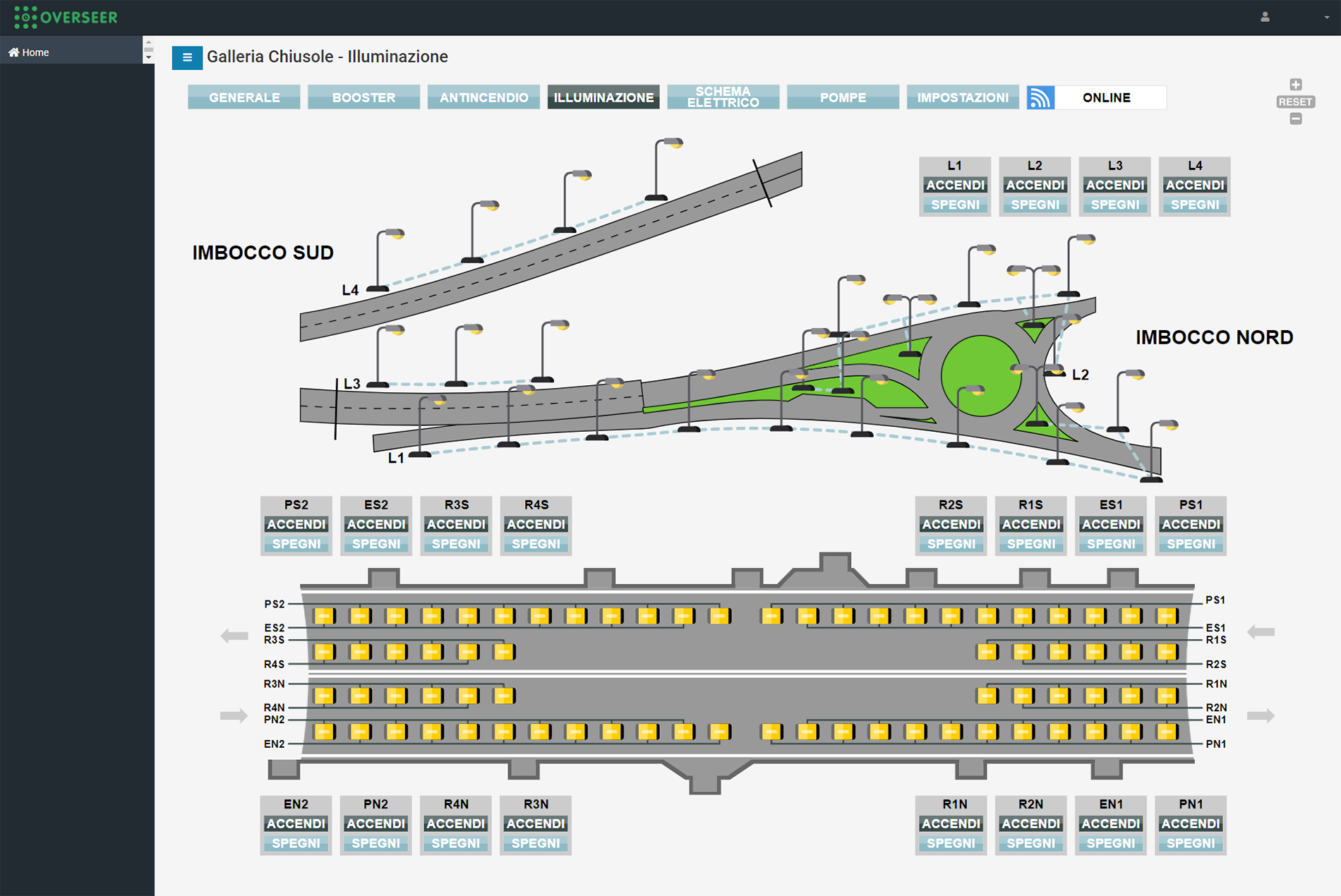
Task: Click the first yellow lamp in EN2 row
Action: tap(325, 732)
